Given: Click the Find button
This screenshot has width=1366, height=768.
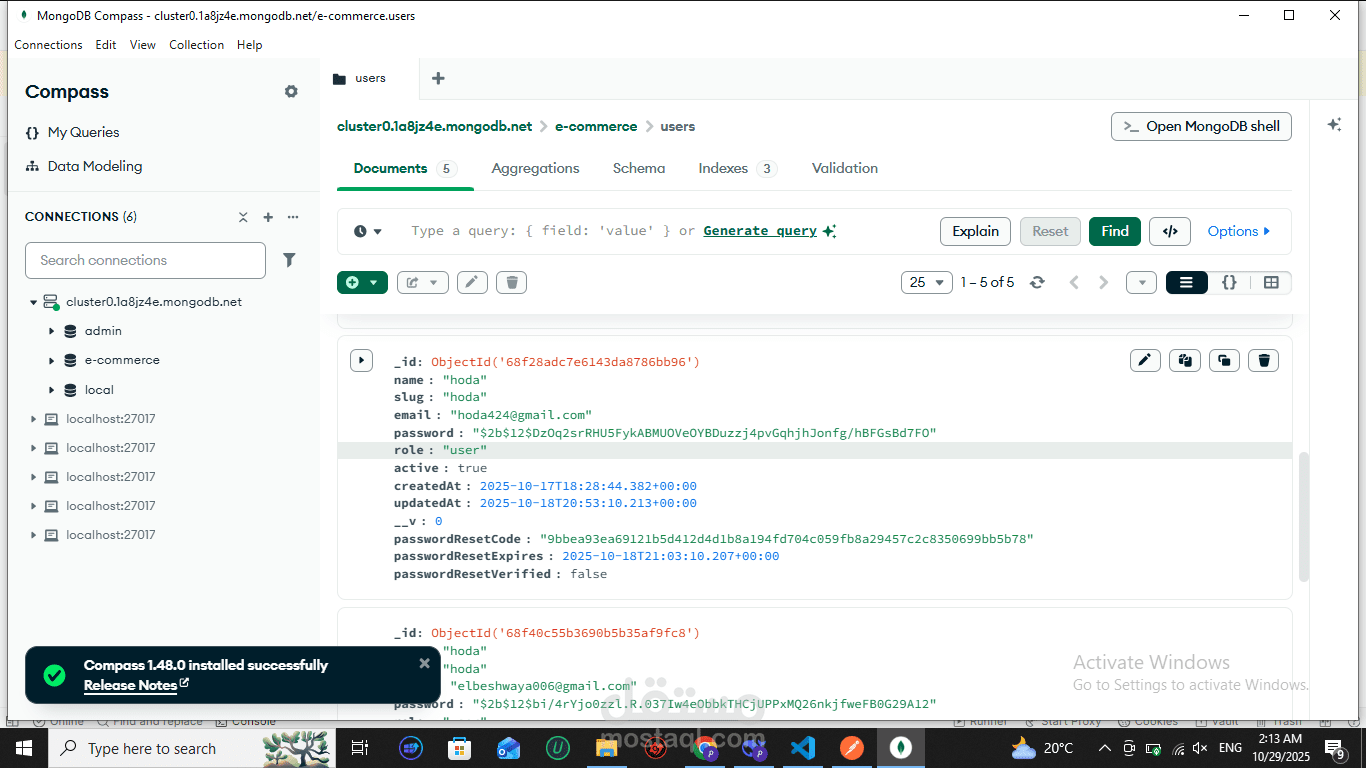Looking at the screenshot, I should click(x=1115, y=231).
